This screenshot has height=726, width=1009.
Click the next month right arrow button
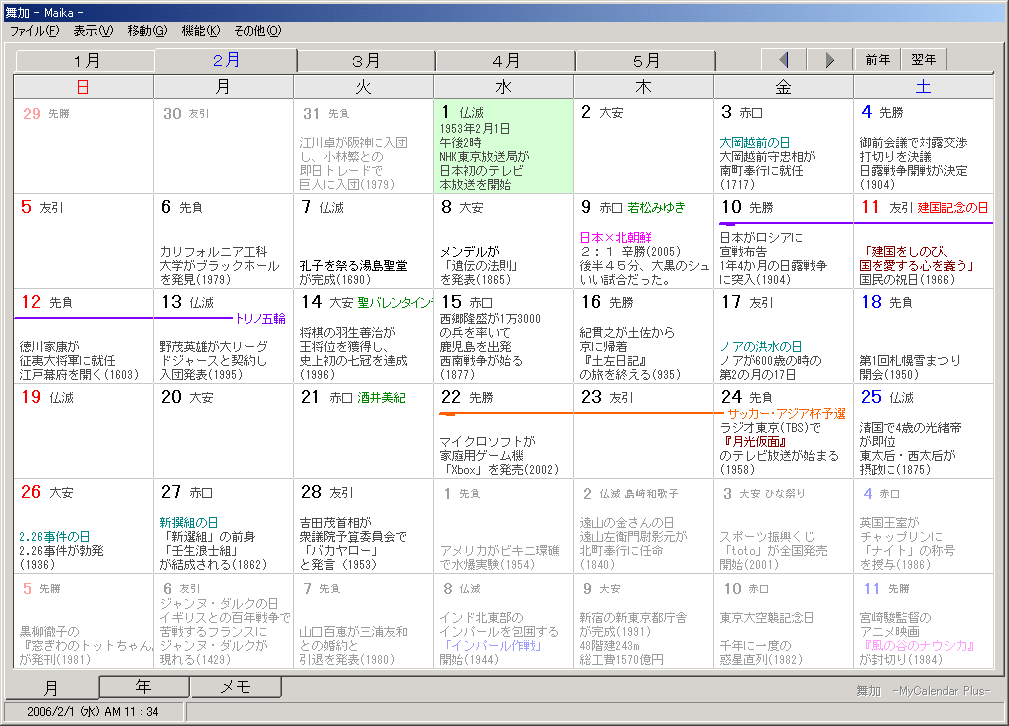[830, 60]
